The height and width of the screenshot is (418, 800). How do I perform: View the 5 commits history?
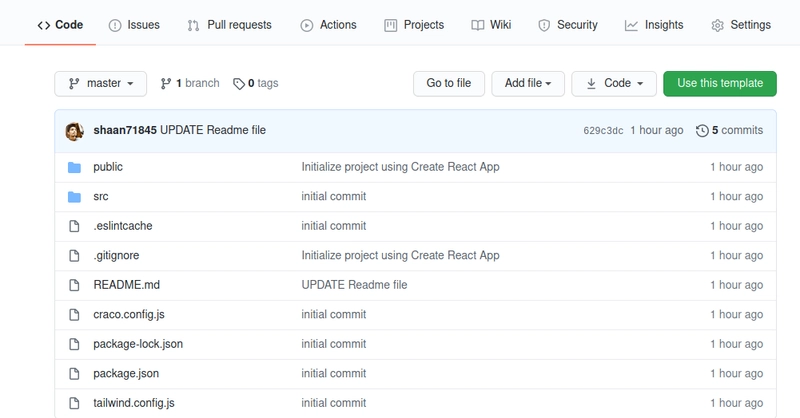pyautogui.click(x=730, y=130)
